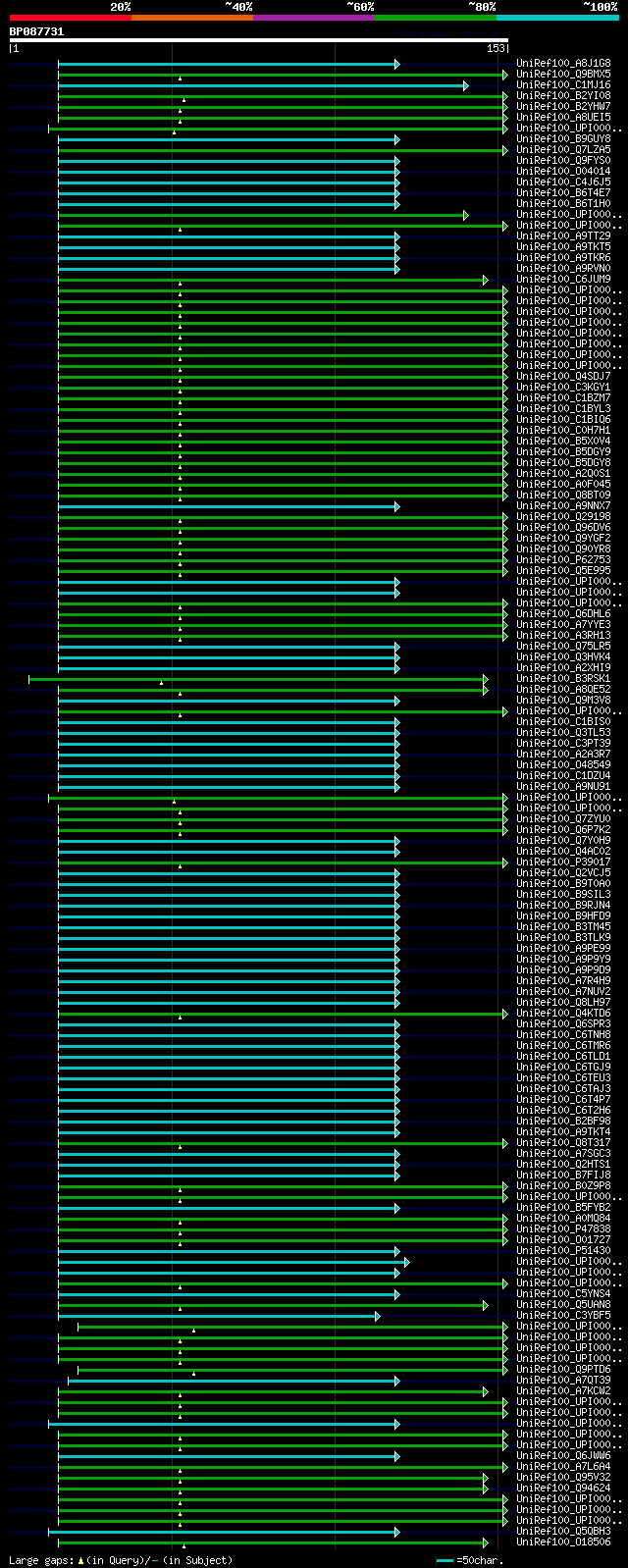Screen dimensions: 628x1568
Task: Click the purple ~60% identity scale segment
Action: point(313,18)
